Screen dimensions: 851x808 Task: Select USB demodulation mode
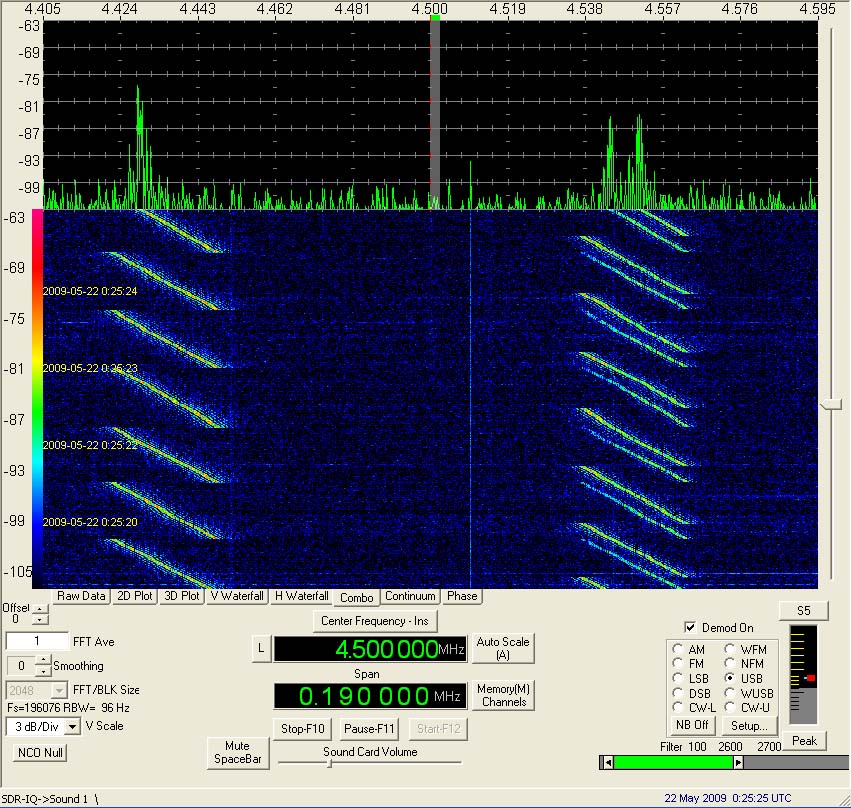coord(729,678)
